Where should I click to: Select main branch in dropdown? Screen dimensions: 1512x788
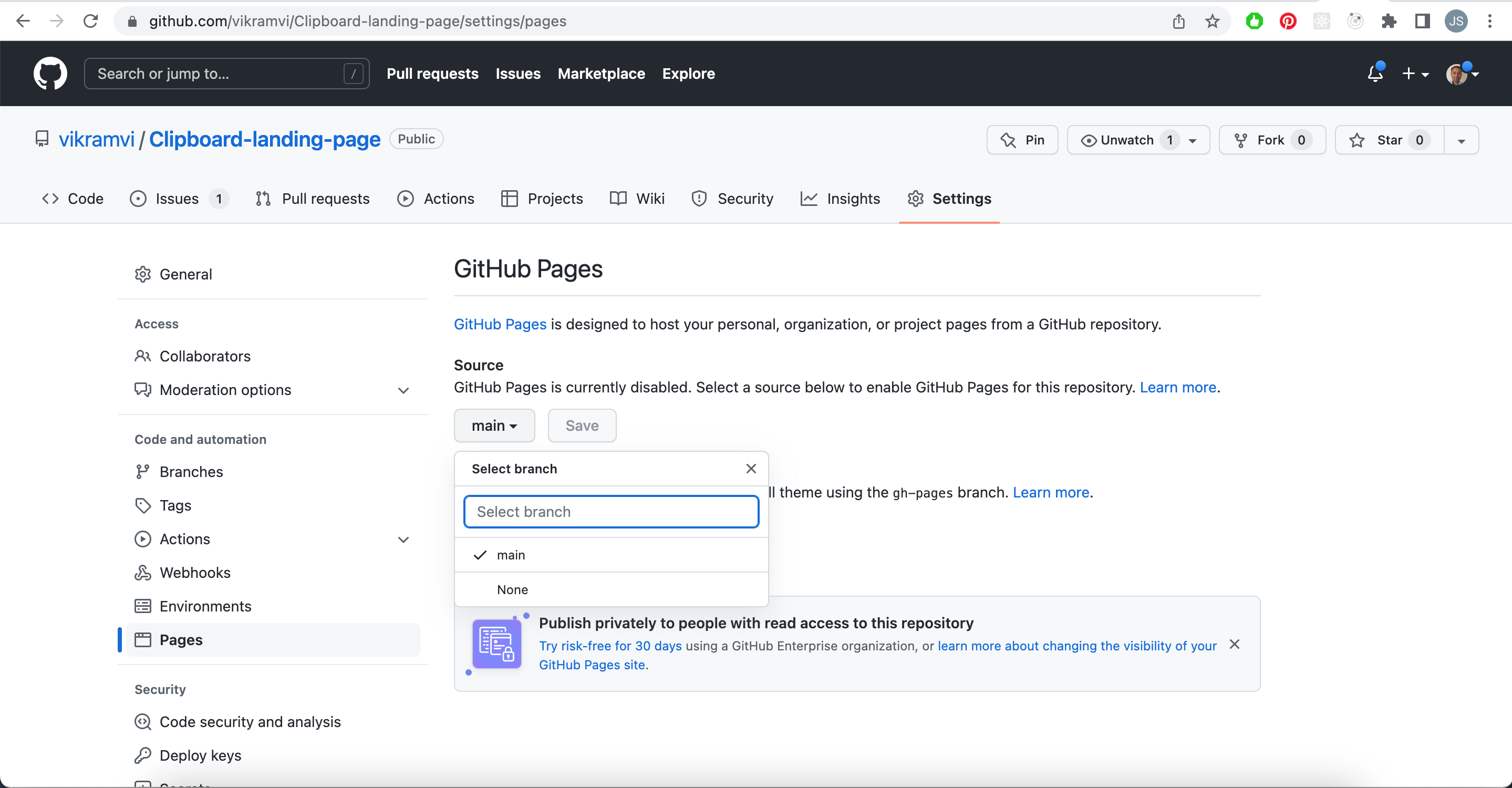(x=511, y=554)
